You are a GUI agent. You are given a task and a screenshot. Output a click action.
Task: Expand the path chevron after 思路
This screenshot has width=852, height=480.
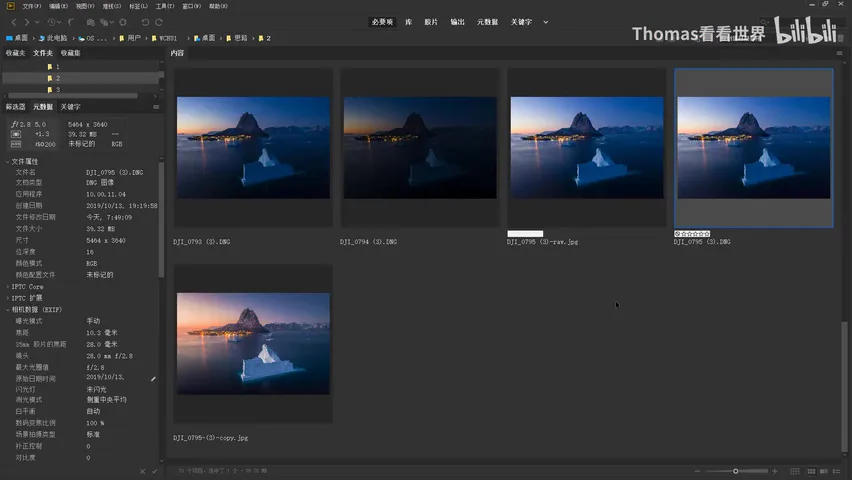253,38
